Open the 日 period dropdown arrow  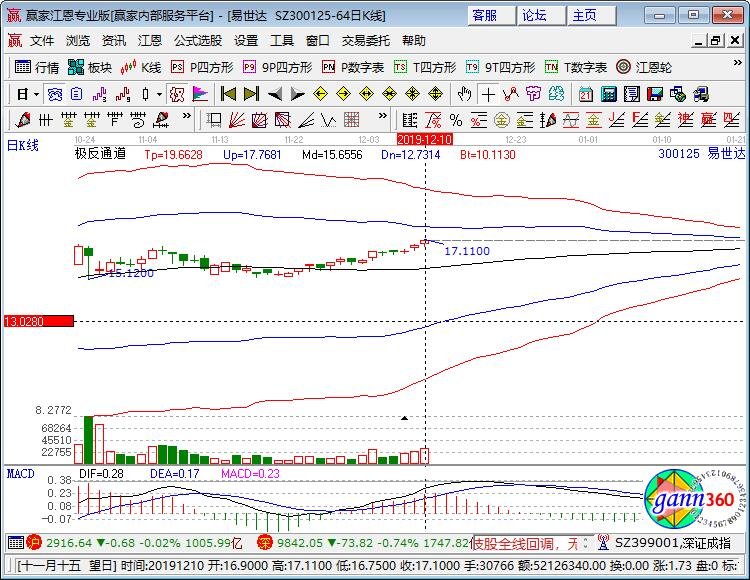(36, 94)
